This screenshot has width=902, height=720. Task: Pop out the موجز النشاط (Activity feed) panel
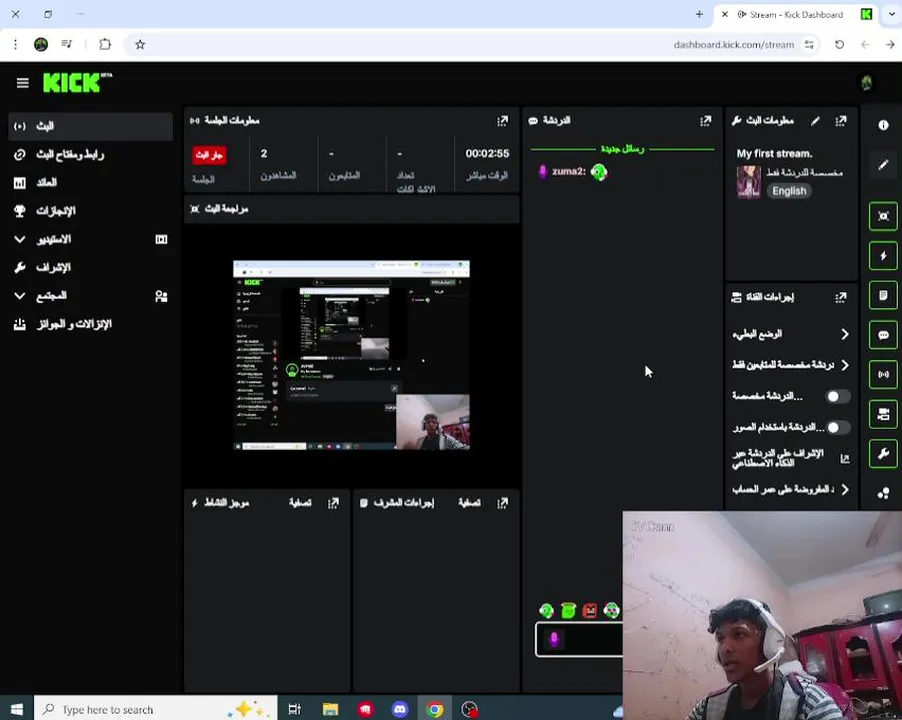coord(333,503)
